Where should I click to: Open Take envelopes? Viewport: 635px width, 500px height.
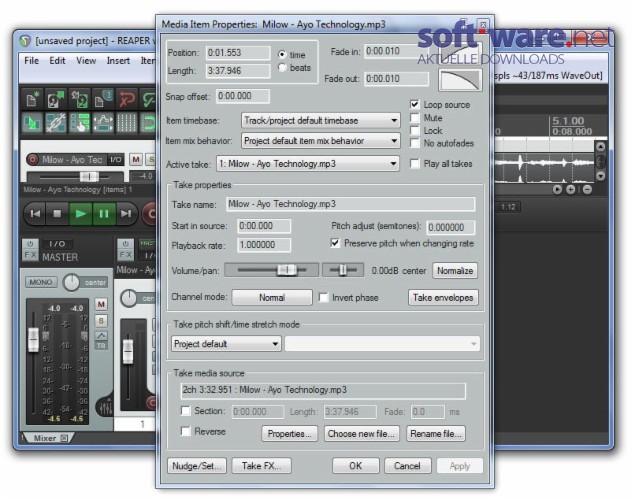[x=443, y=298]
